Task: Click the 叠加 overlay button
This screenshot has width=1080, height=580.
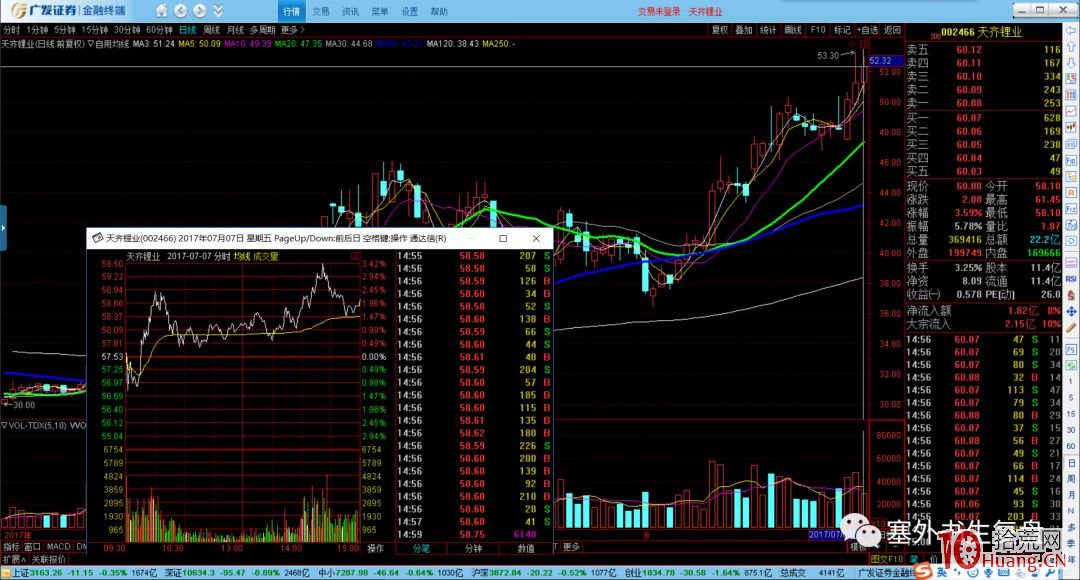Action: pyautogui.click(x=744, y=30)
